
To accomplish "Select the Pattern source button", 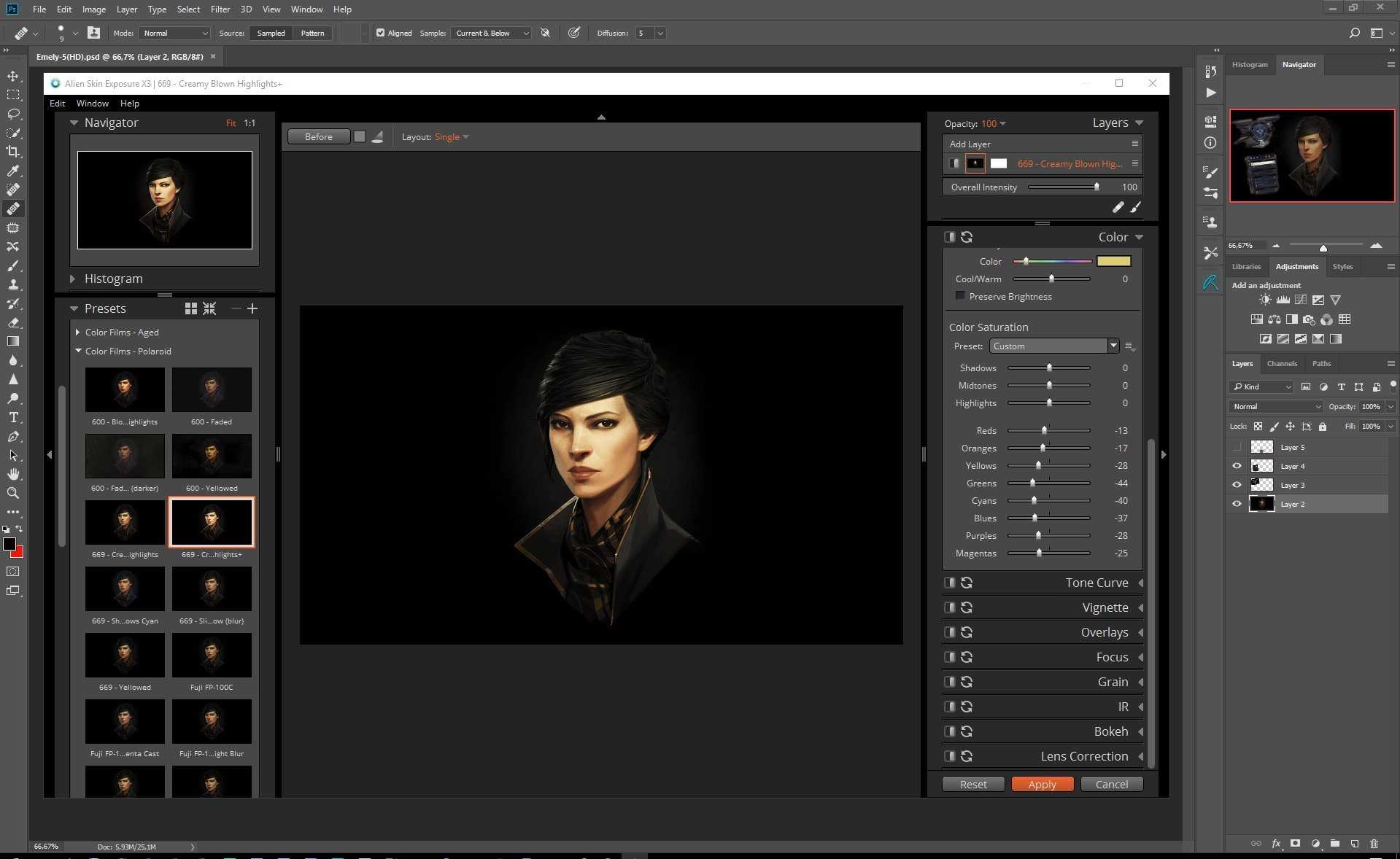I will [x=312, y=33].
